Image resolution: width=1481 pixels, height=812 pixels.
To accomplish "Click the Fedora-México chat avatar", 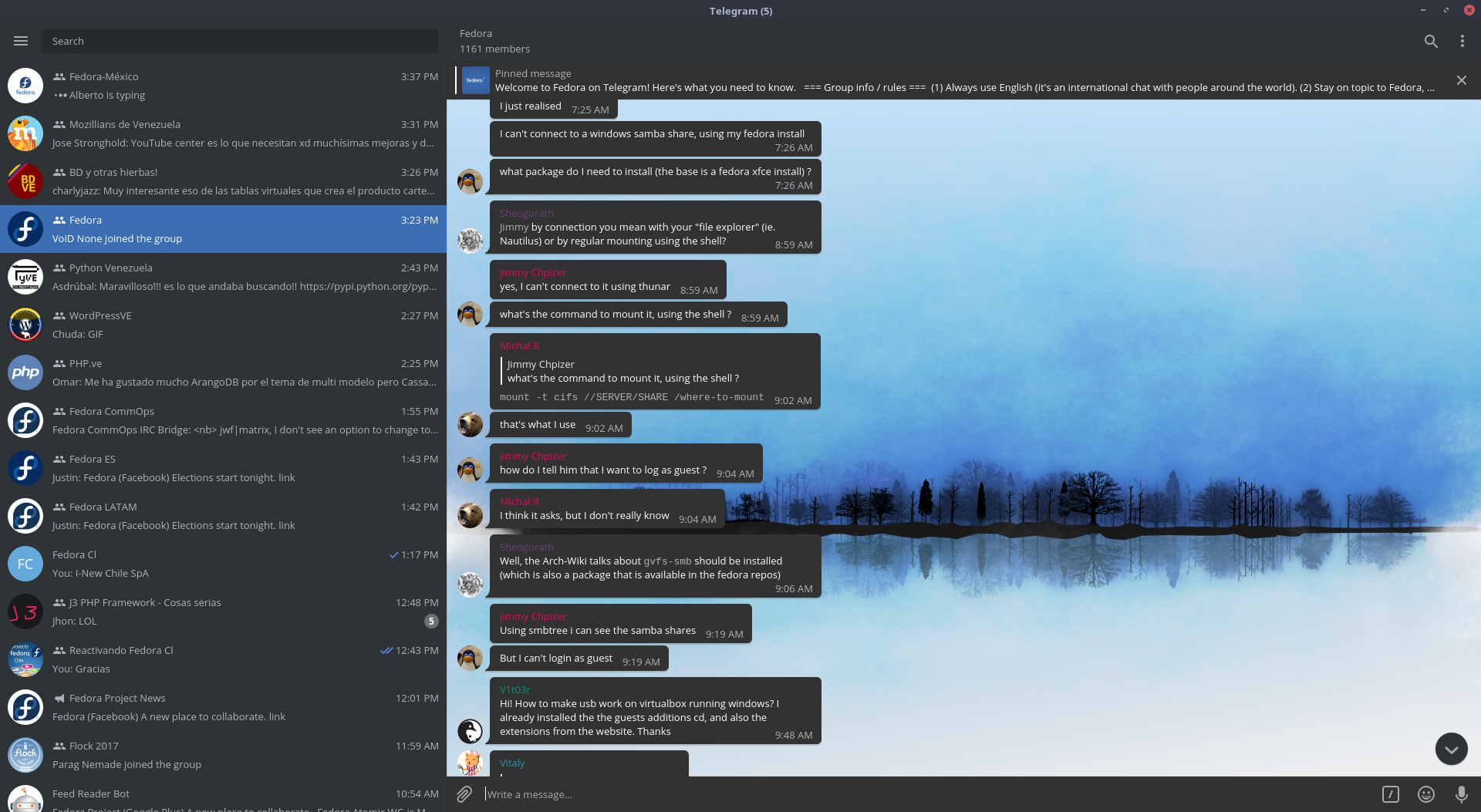I will pos(25,86).
